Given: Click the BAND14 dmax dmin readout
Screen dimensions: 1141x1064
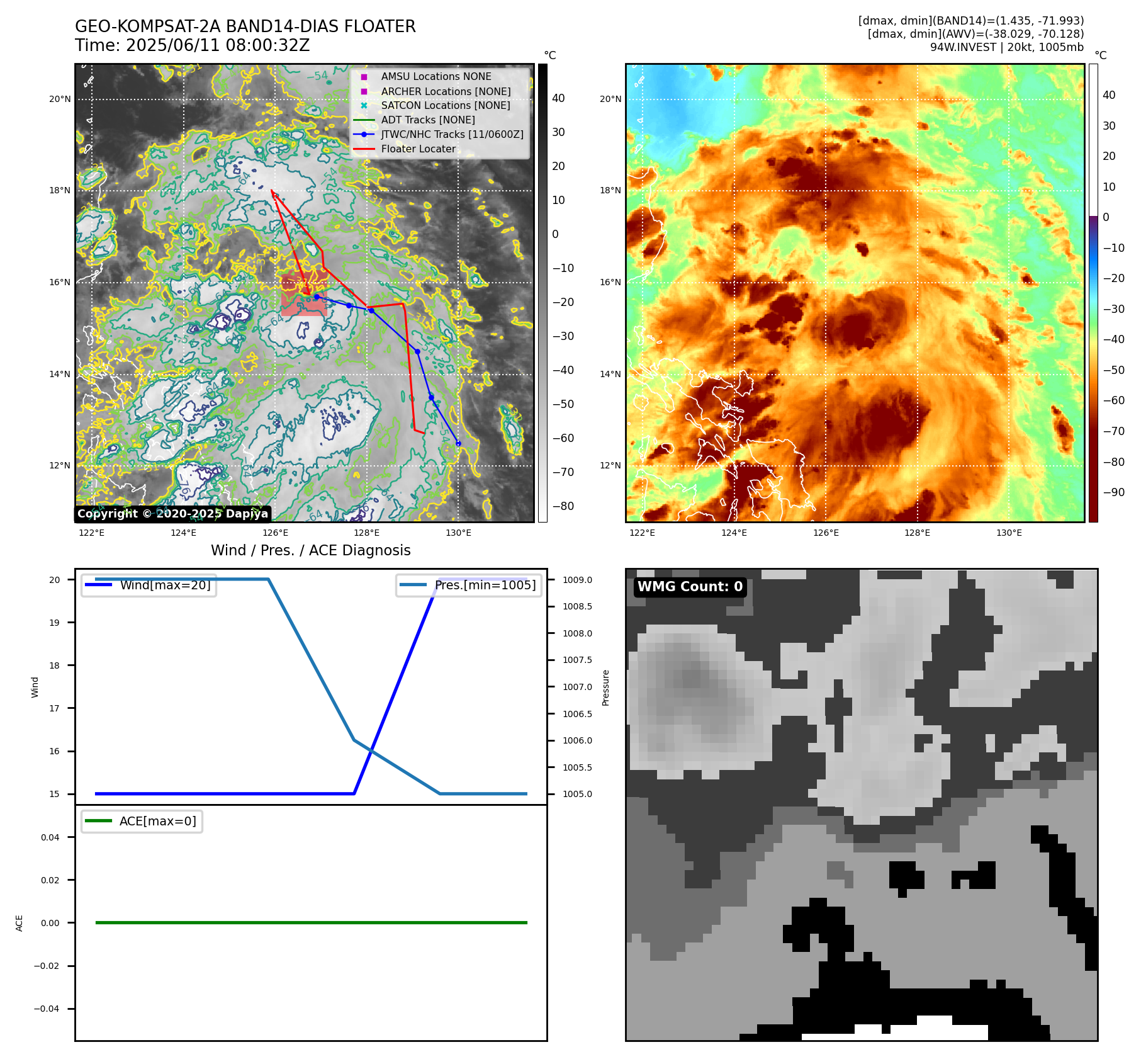Looking at the screenshot, I should pyautogui.click(x=971, y=21).
